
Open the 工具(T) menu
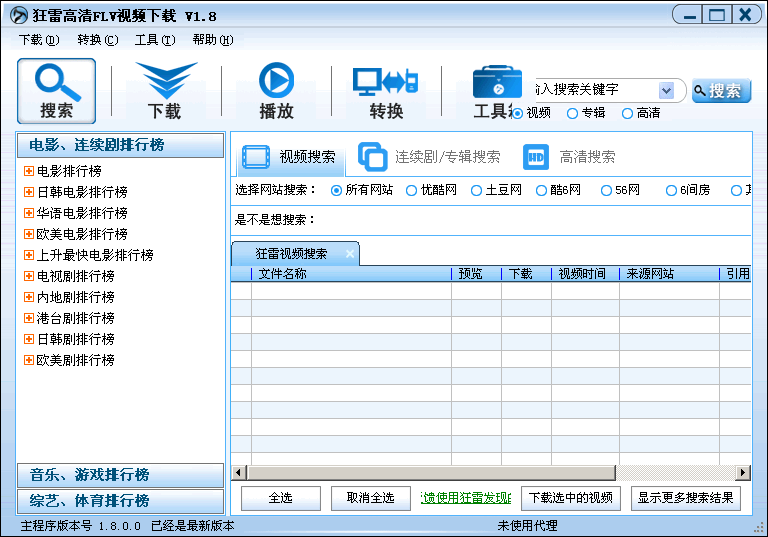tap(155, 40)
